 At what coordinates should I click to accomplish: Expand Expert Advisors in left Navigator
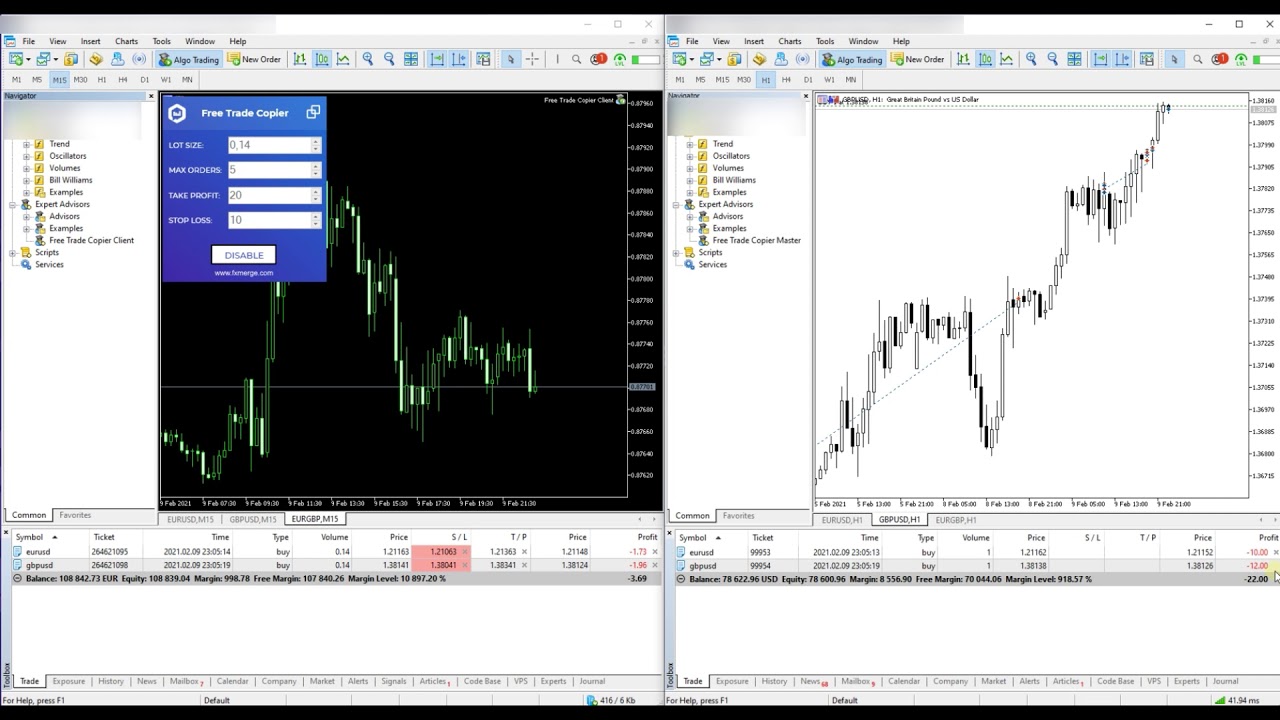tap(13, 204)
